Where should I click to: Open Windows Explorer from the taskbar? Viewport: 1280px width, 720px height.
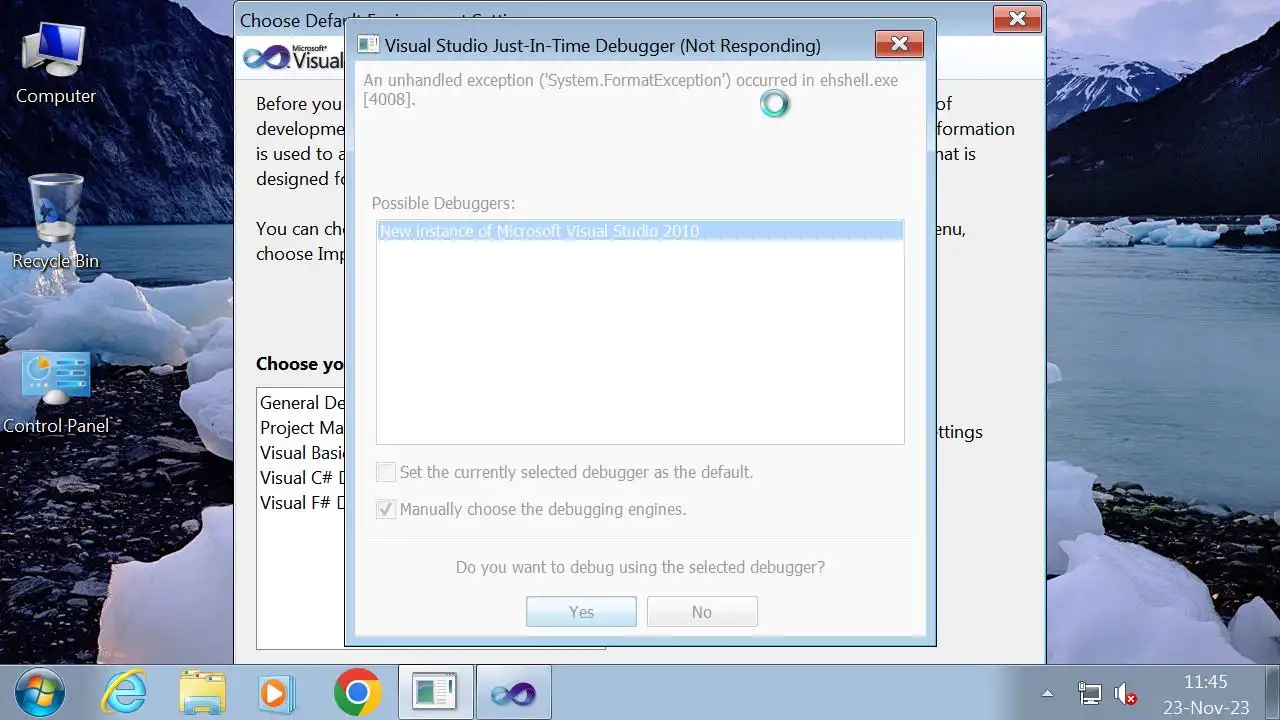202,693
